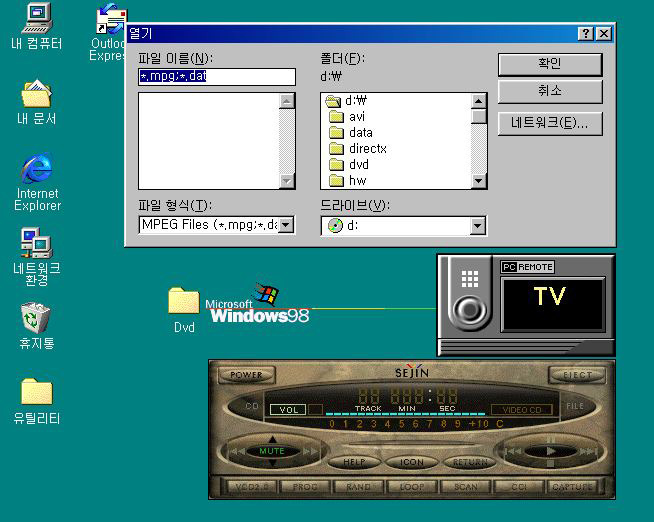Click the ? help button in the dialog title bar

[586, 33]
